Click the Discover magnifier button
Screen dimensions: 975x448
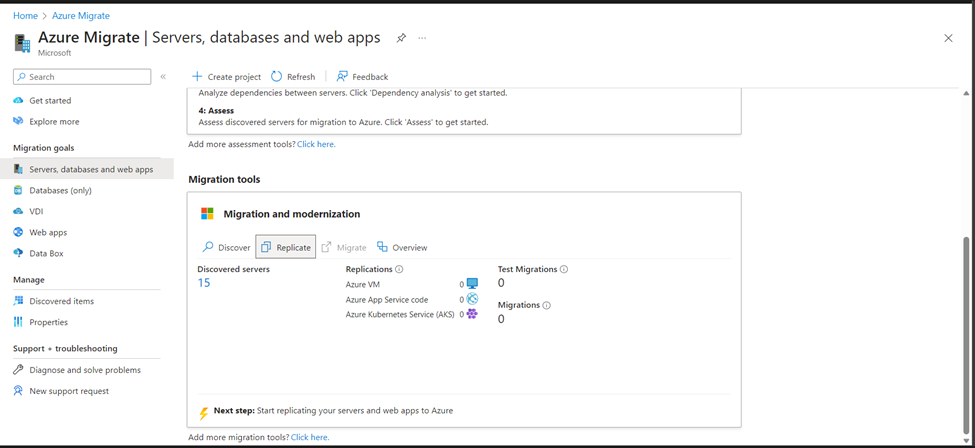coord(226,248)
